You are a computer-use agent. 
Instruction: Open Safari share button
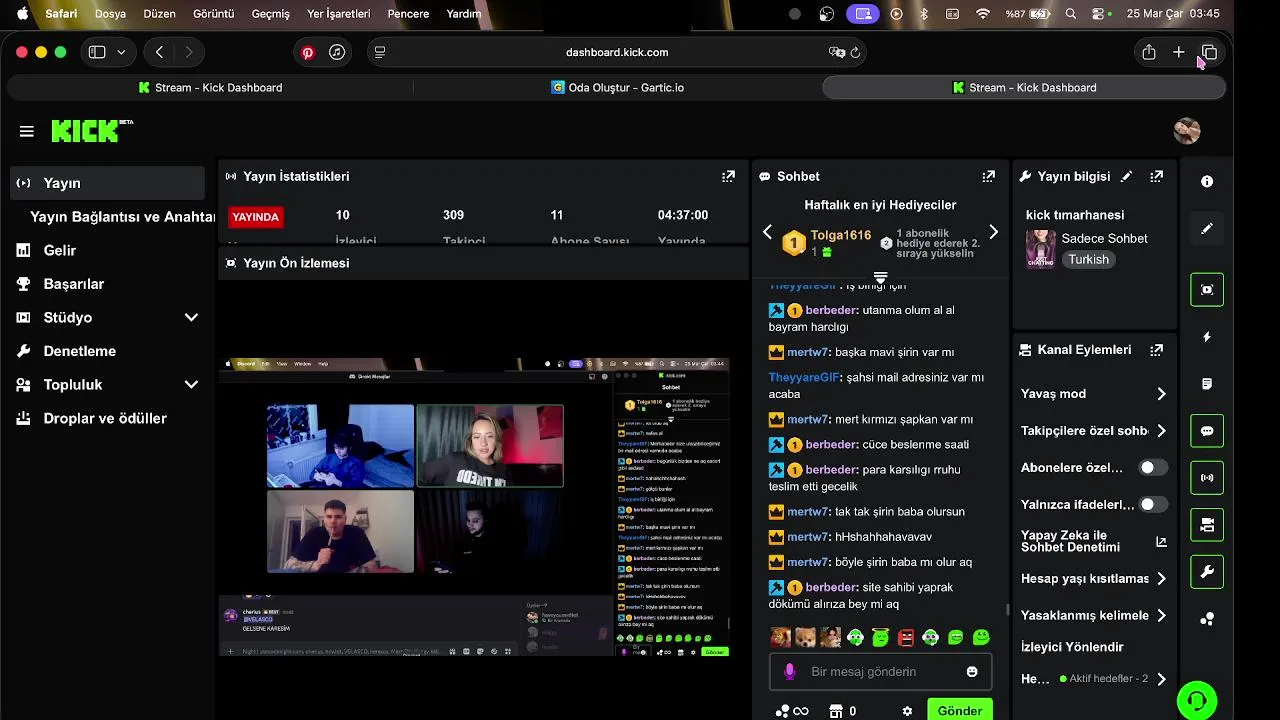point(1149,52)
